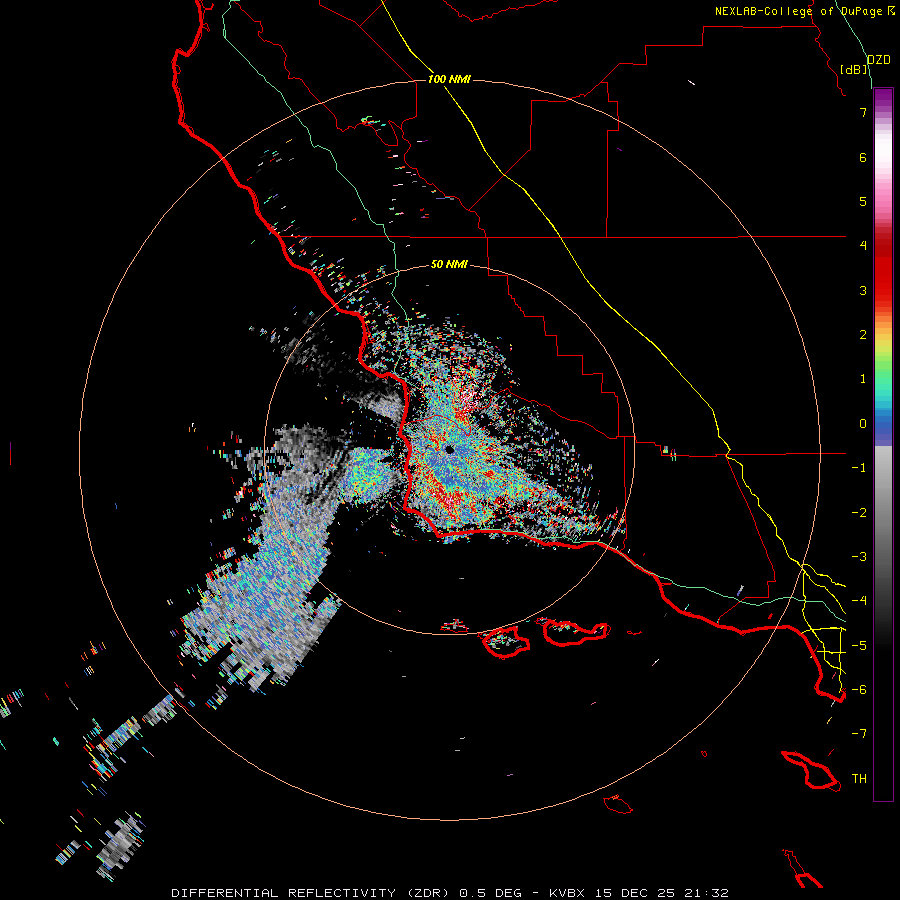Click the 1 tick on the scale
This screenshot has width=900, height=900.
[863, 379]
